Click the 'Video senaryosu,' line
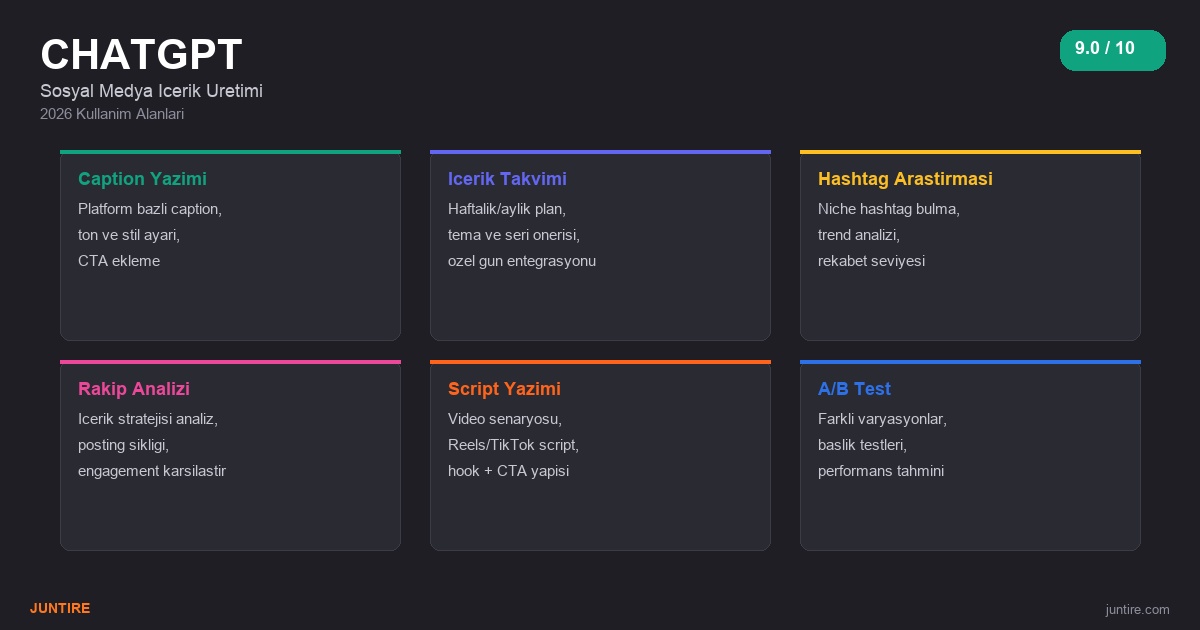1200x630 pixels. 505,419
